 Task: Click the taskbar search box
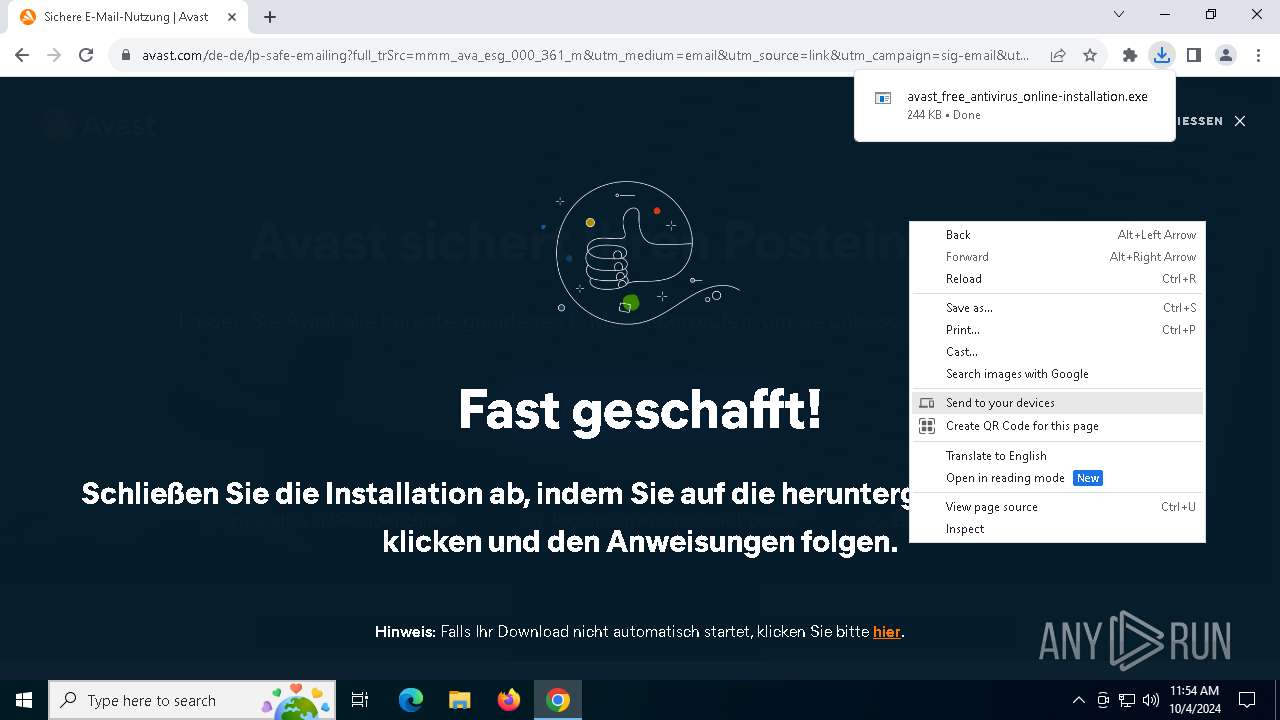tap(192, 700)
